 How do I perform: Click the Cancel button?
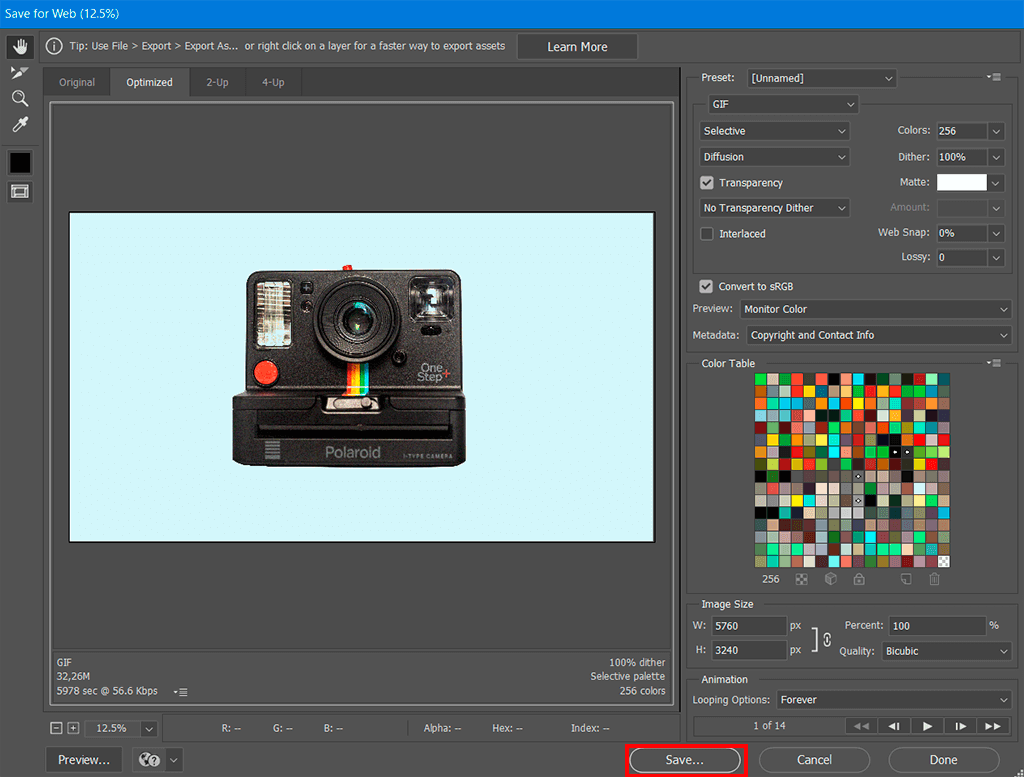(814, 760)
